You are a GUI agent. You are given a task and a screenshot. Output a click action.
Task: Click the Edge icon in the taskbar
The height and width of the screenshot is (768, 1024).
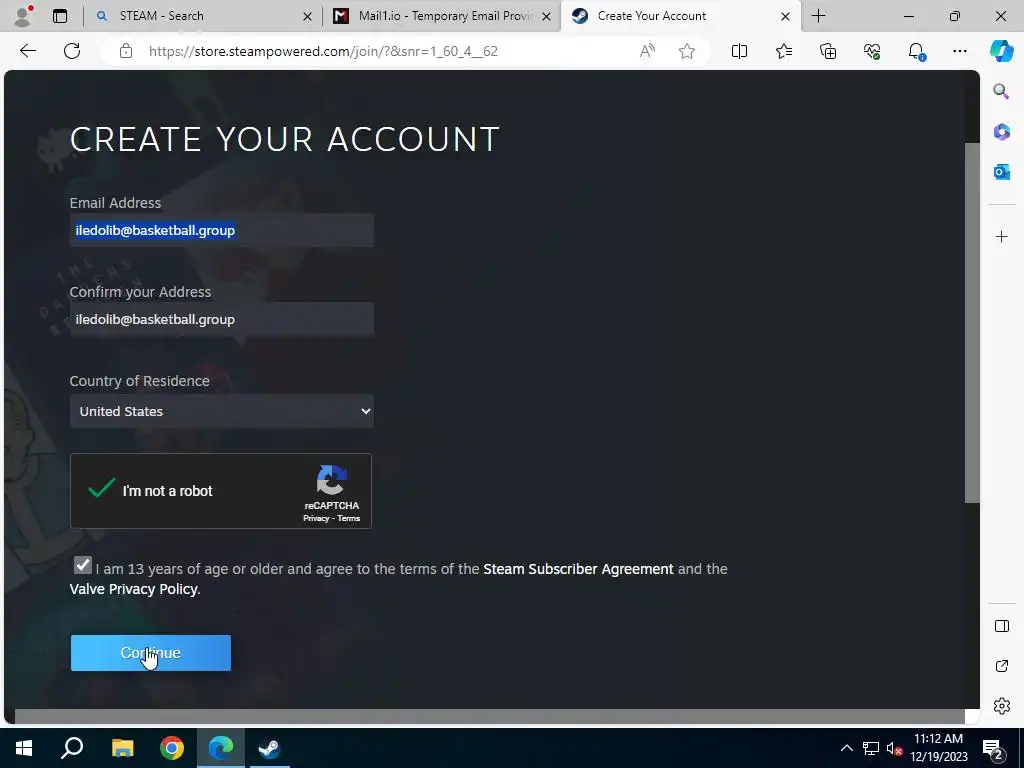point(221,748)
